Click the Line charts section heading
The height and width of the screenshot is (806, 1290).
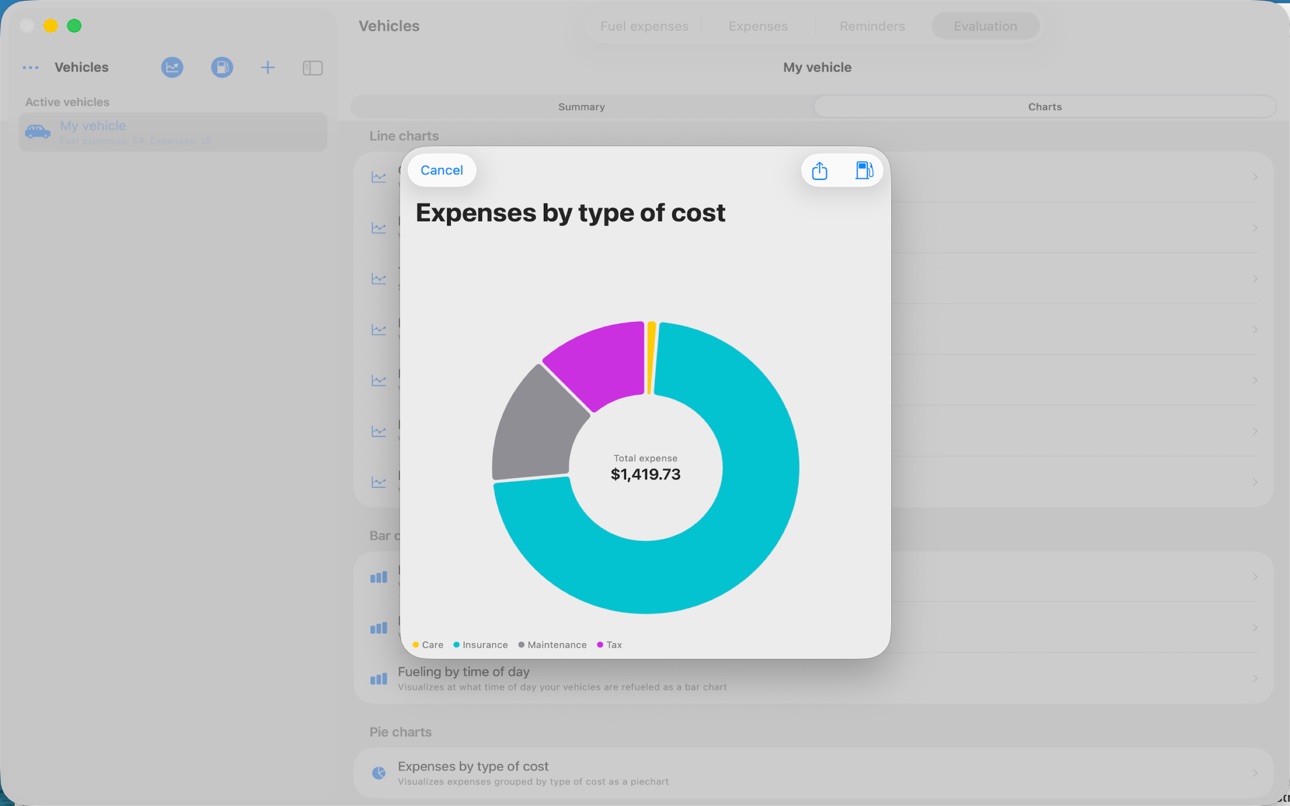pyautogui.click(x=404, y=136)
